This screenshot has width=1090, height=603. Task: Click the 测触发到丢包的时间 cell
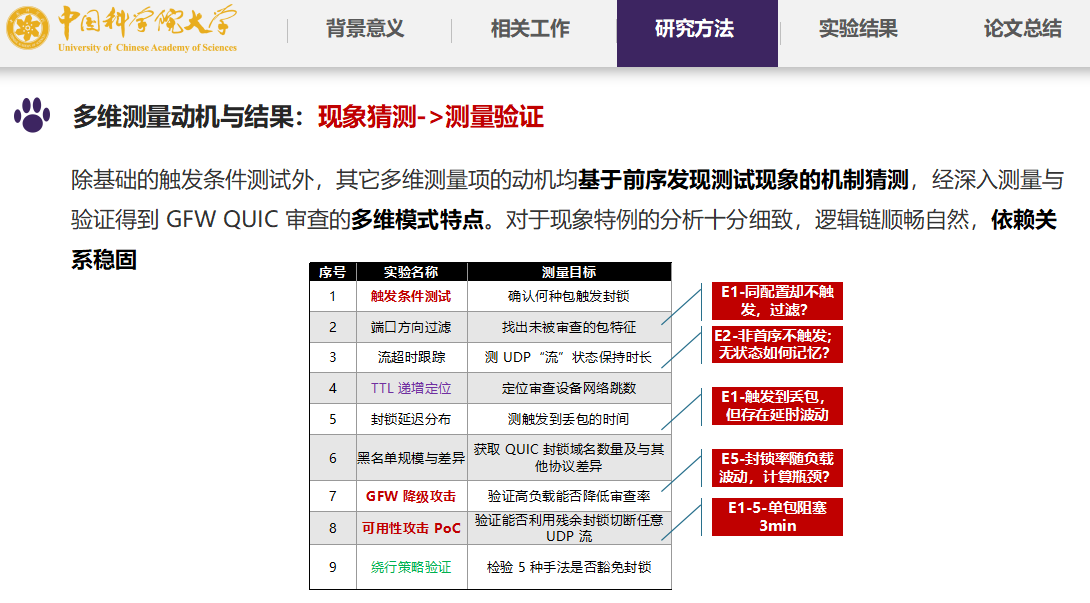[x=569, y=419]
